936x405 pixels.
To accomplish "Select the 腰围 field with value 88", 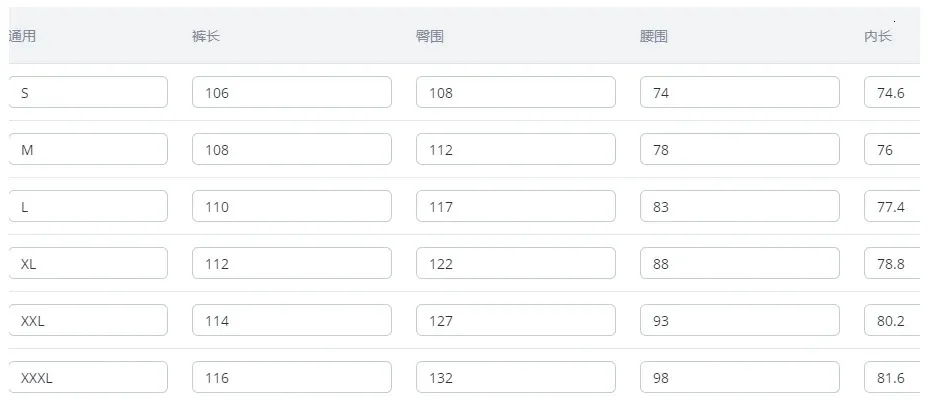I will pyautogui.click(x=740, y=263).
